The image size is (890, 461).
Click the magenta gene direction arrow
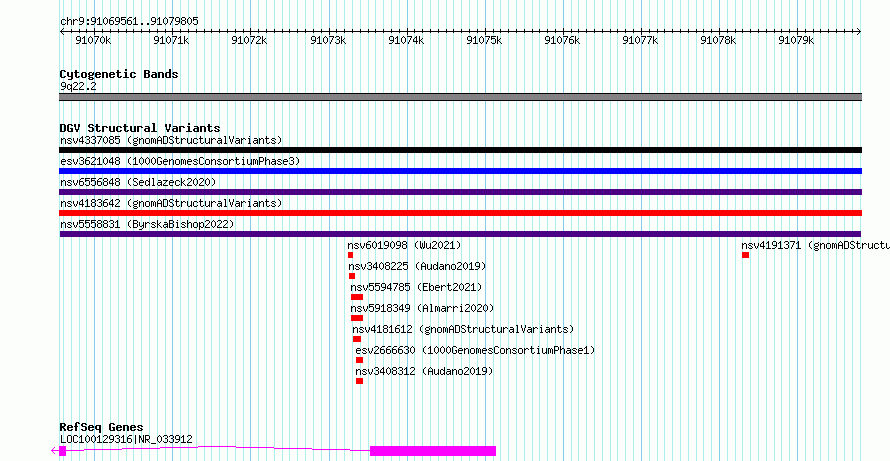[x=54, y=451]
